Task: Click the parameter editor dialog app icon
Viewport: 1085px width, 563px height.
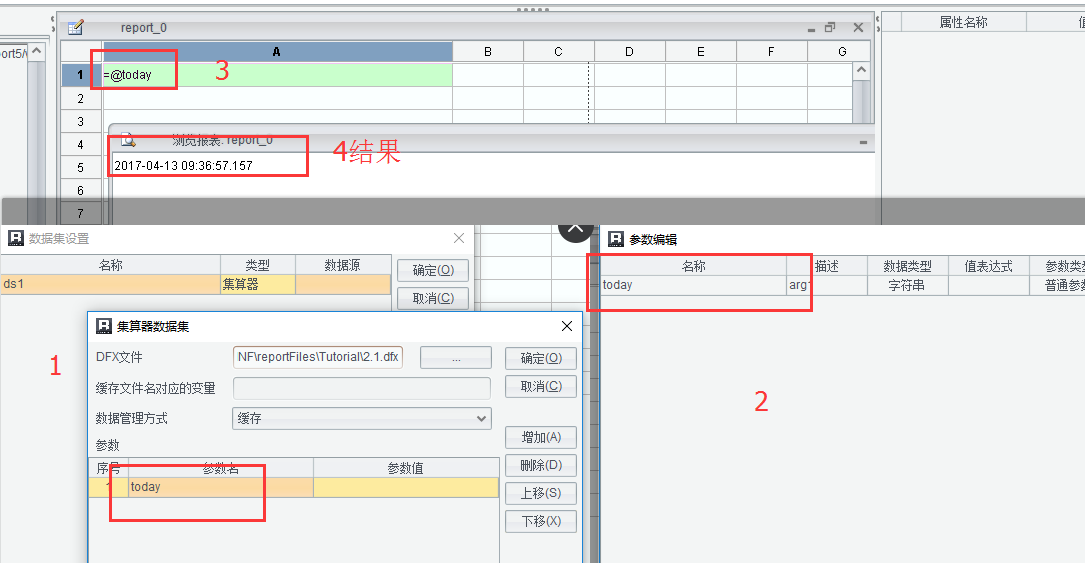Action: point(616,239)
